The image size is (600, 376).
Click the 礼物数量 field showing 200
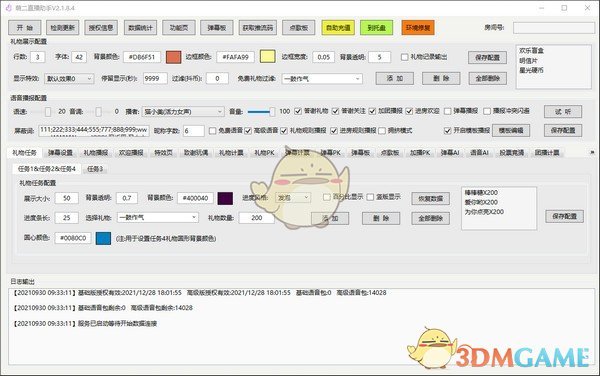pyautogui.click(x=257, y=218)
